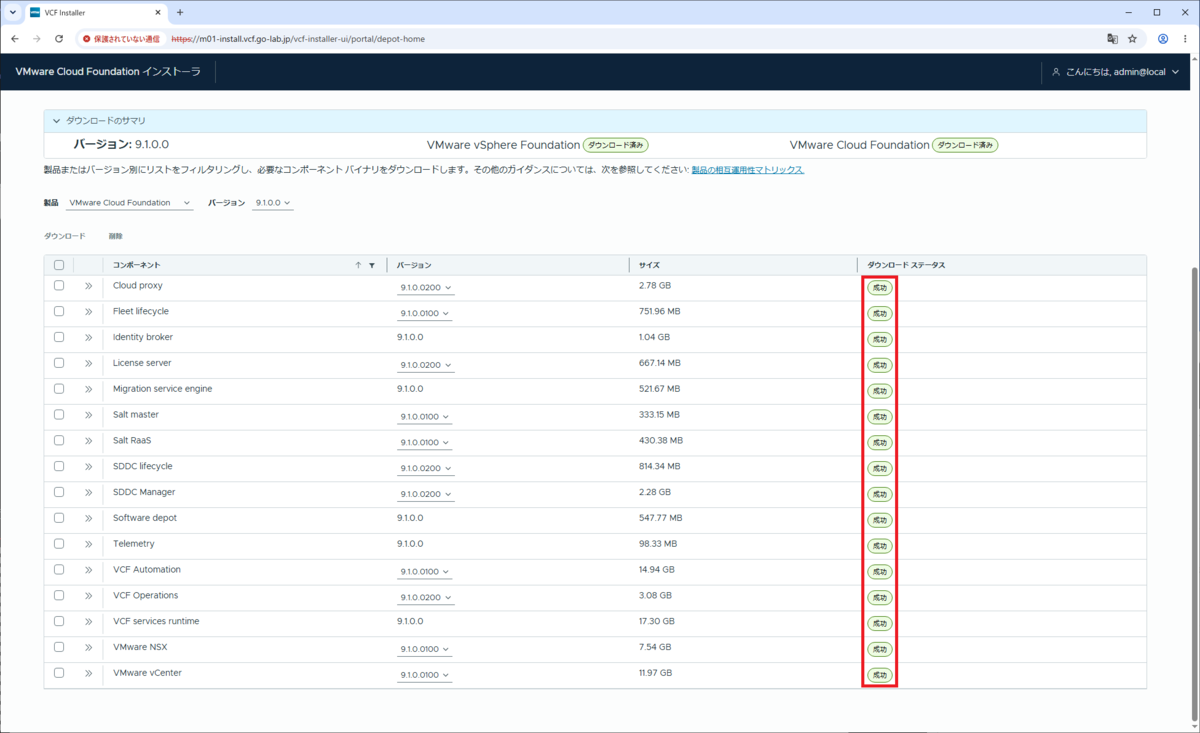Open the tab search dropdown arrow
This screenshot has width=1200, height=733.
(12, 12)
